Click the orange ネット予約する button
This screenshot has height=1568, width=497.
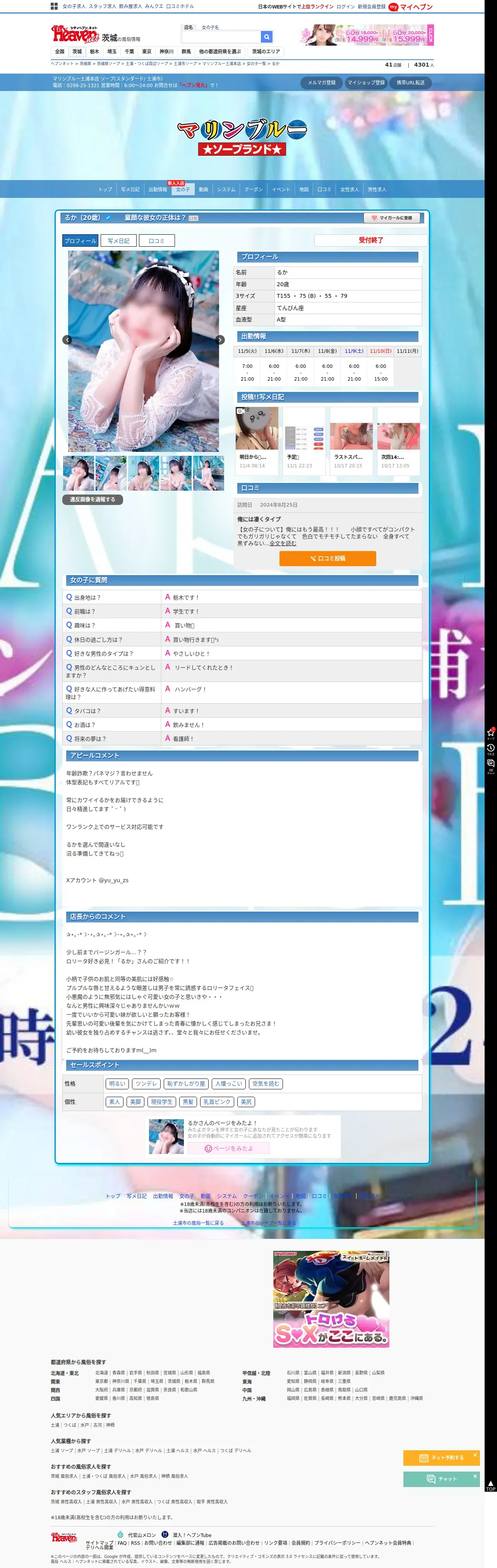(x=442, y=1458)
